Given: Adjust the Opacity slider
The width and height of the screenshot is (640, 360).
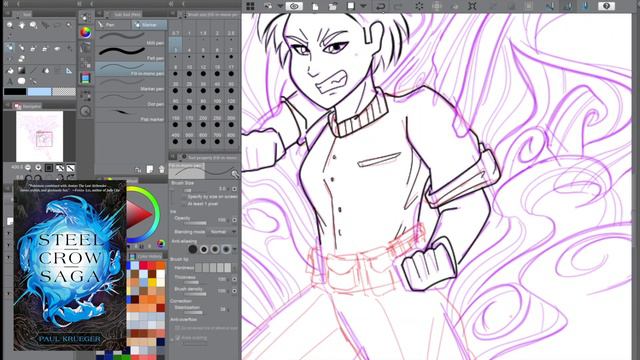Looking at the screenshot, I should tap(196, 223).
